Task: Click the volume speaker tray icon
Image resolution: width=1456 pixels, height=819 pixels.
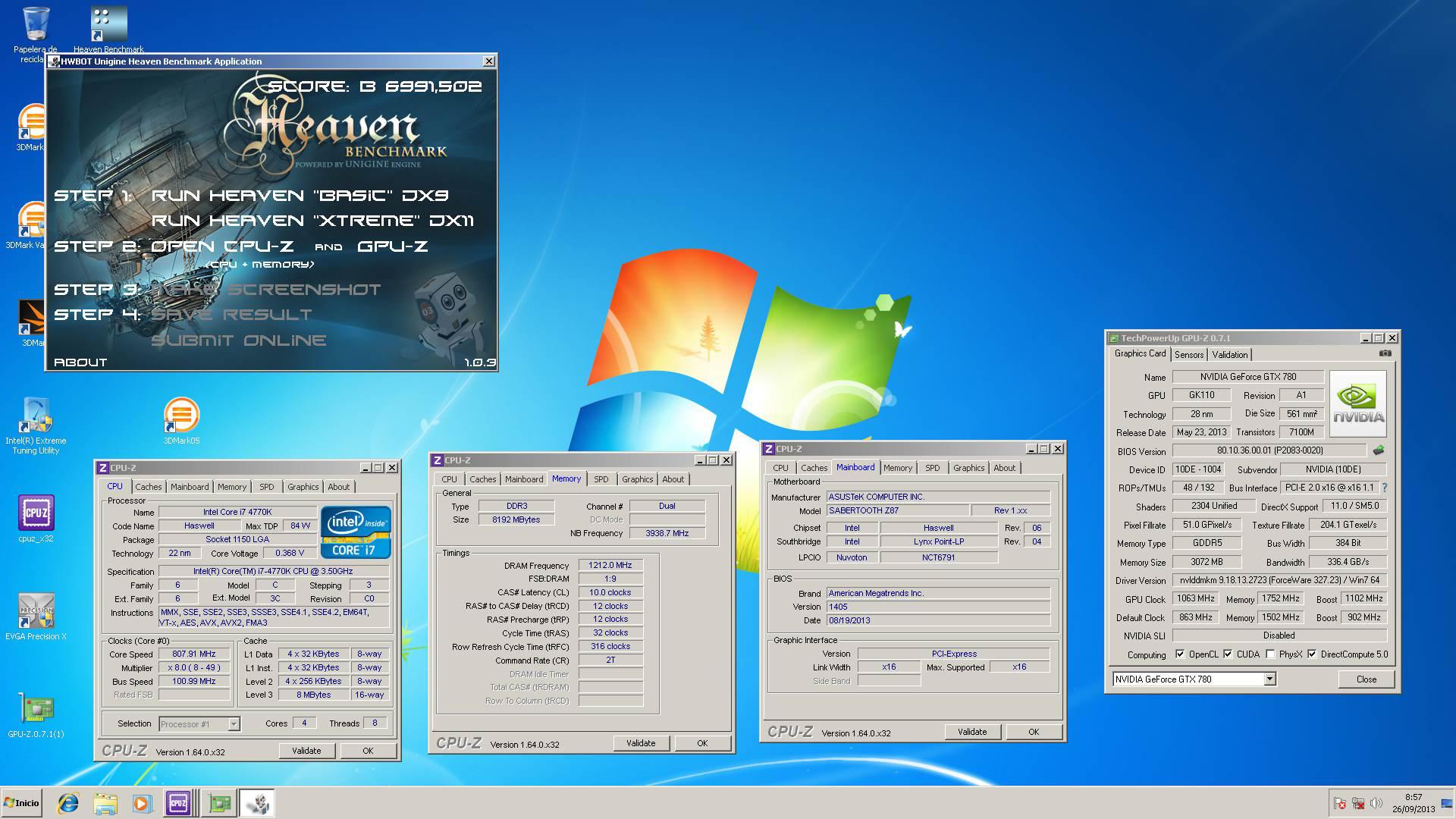Action: tap(1376, 803)
